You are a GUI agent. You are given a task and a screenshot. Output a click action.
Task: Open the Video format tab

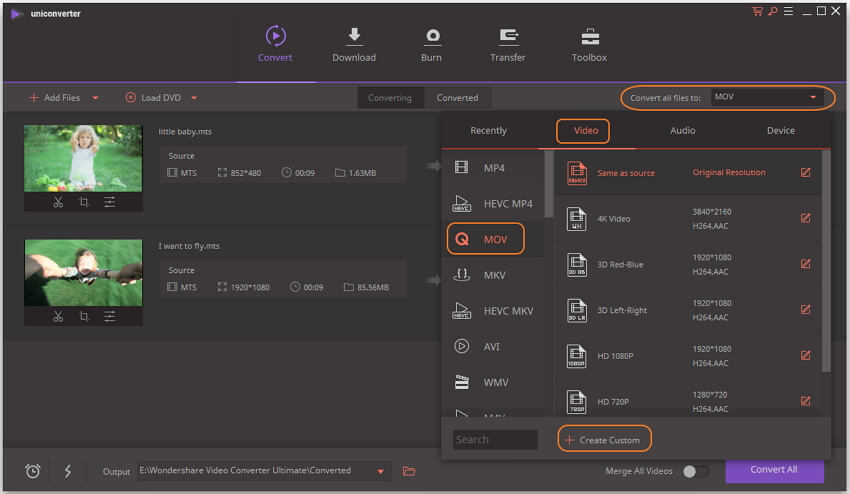click(585, 131)
